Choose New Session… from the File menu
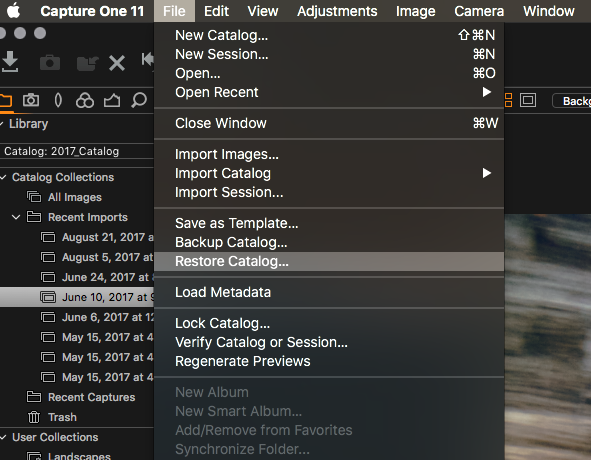 (329, 54)
